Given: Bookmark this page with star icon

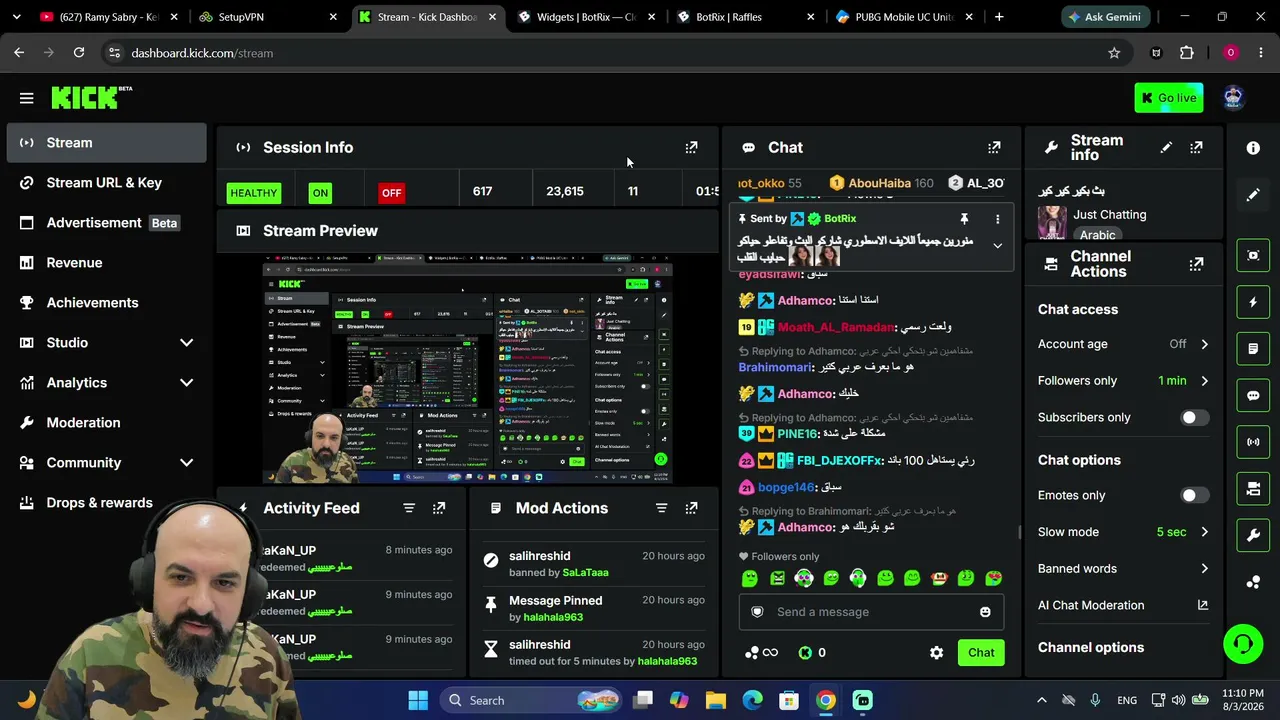Looking at the screenshot, I should point(1114,53).
